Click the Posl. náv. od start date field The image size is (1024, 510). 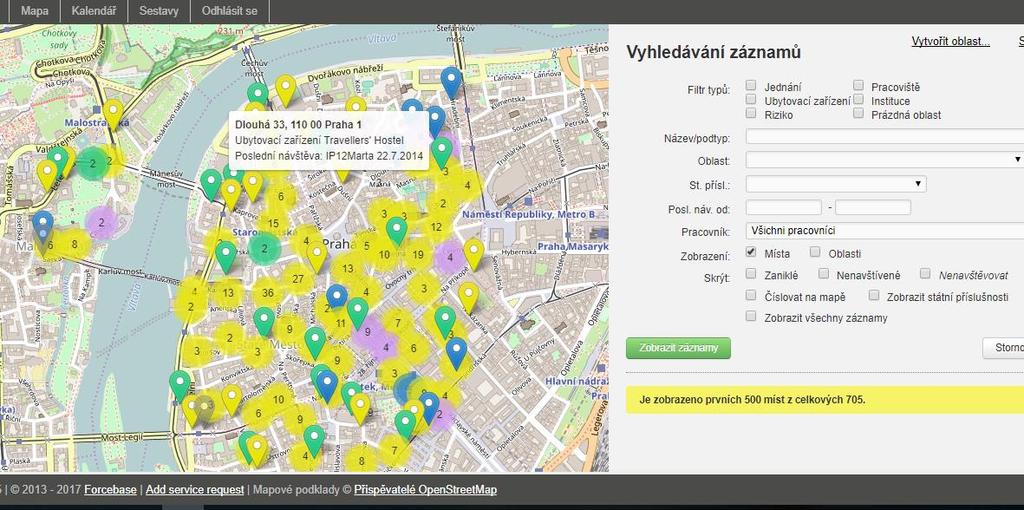783,208
